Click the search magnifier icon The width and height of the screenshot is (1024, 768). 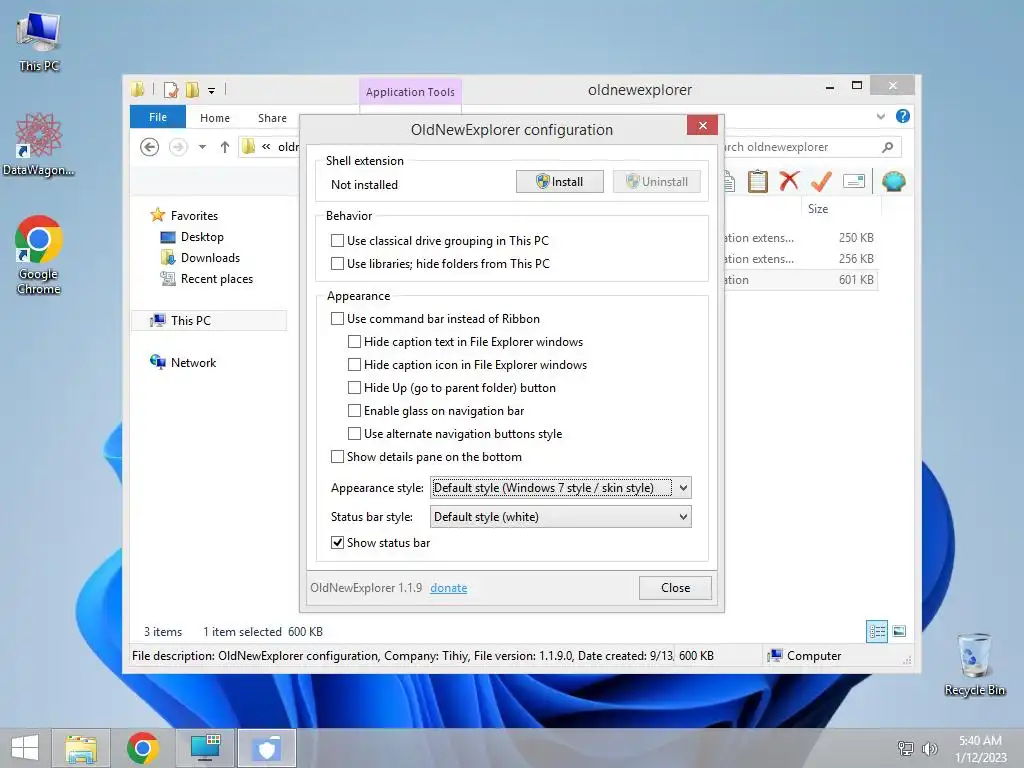pos(887,147)
